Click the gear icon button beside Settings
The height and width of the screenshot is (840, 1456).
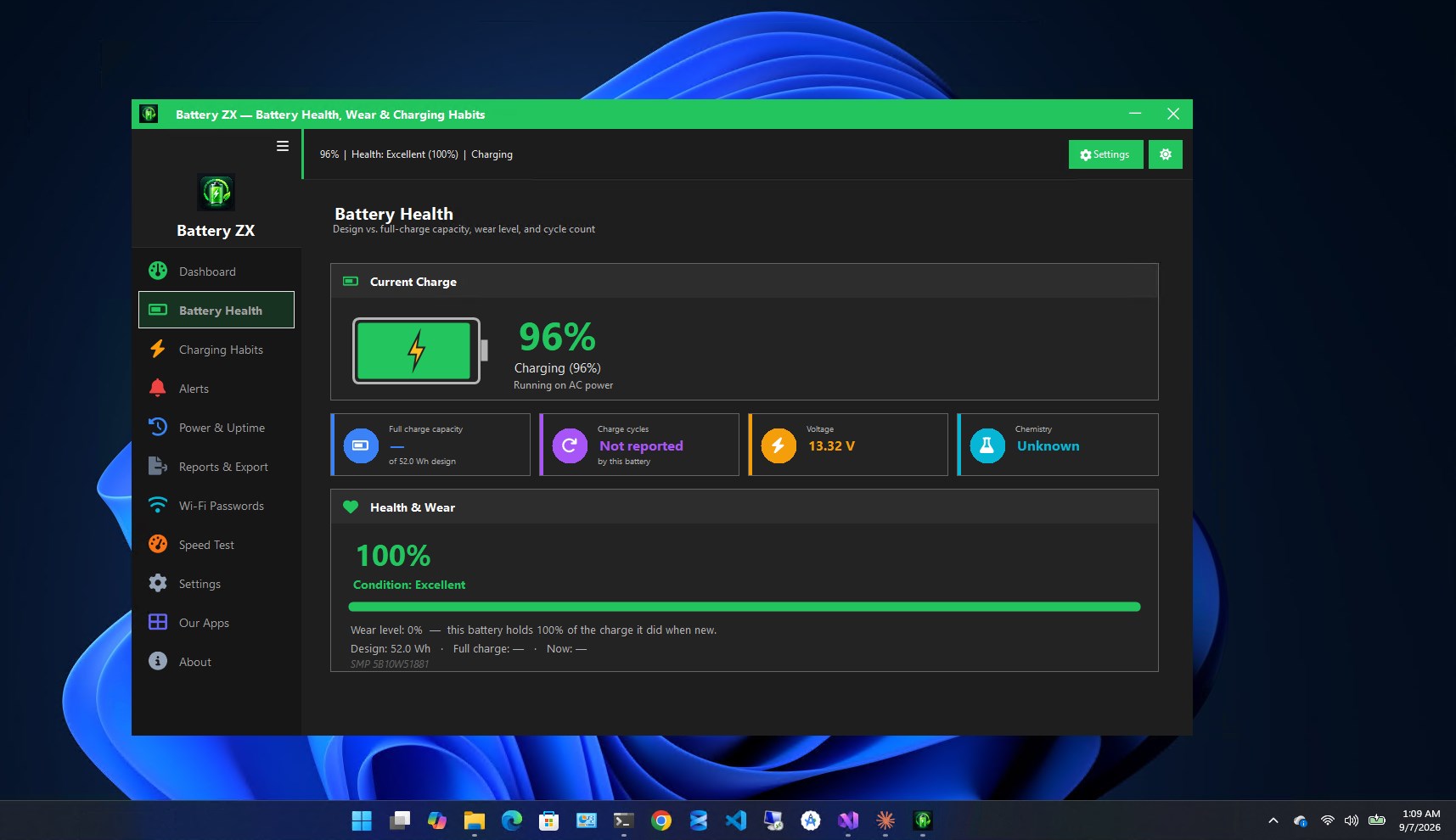point(1166,154)
